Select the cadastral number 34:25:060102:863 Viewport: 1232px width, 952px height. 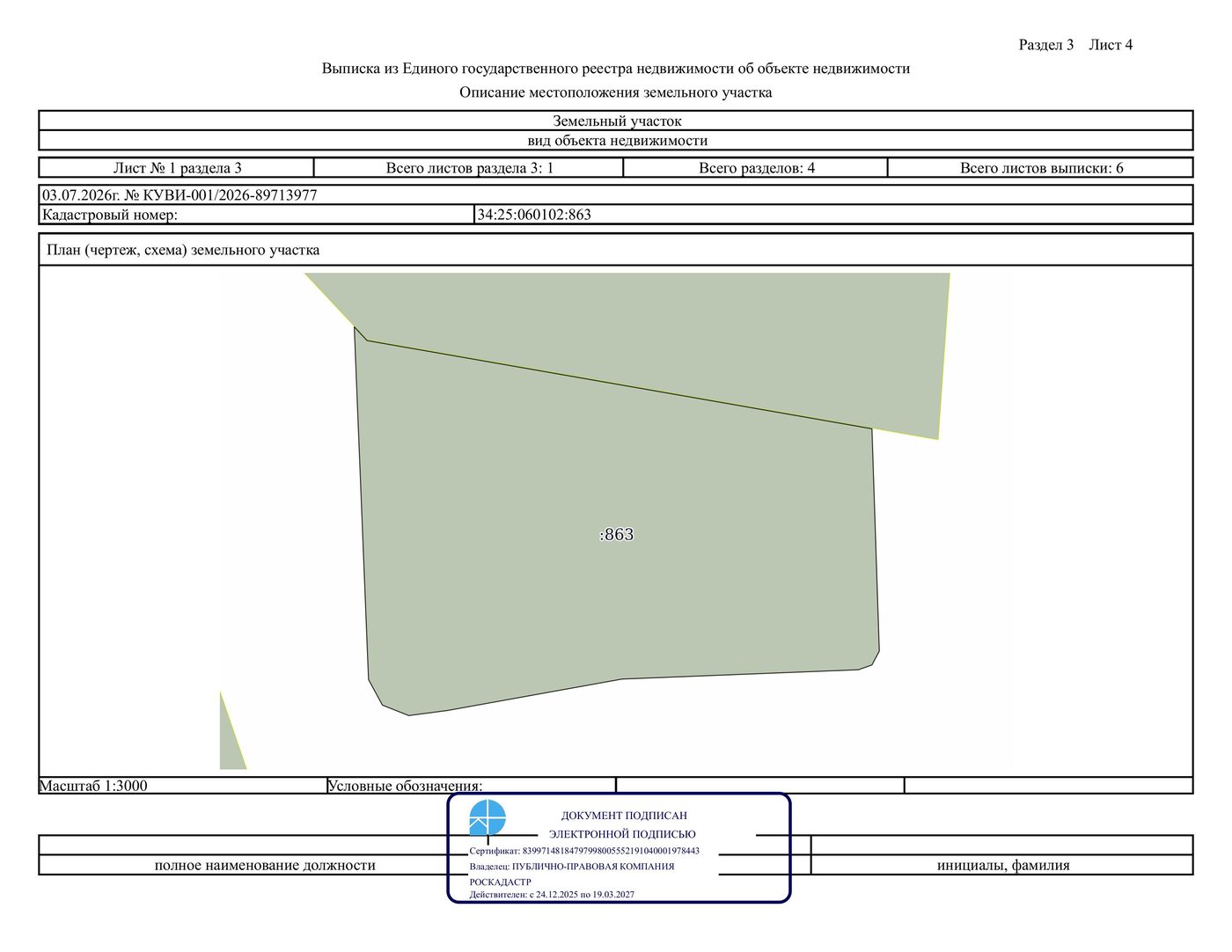(534, 215)
